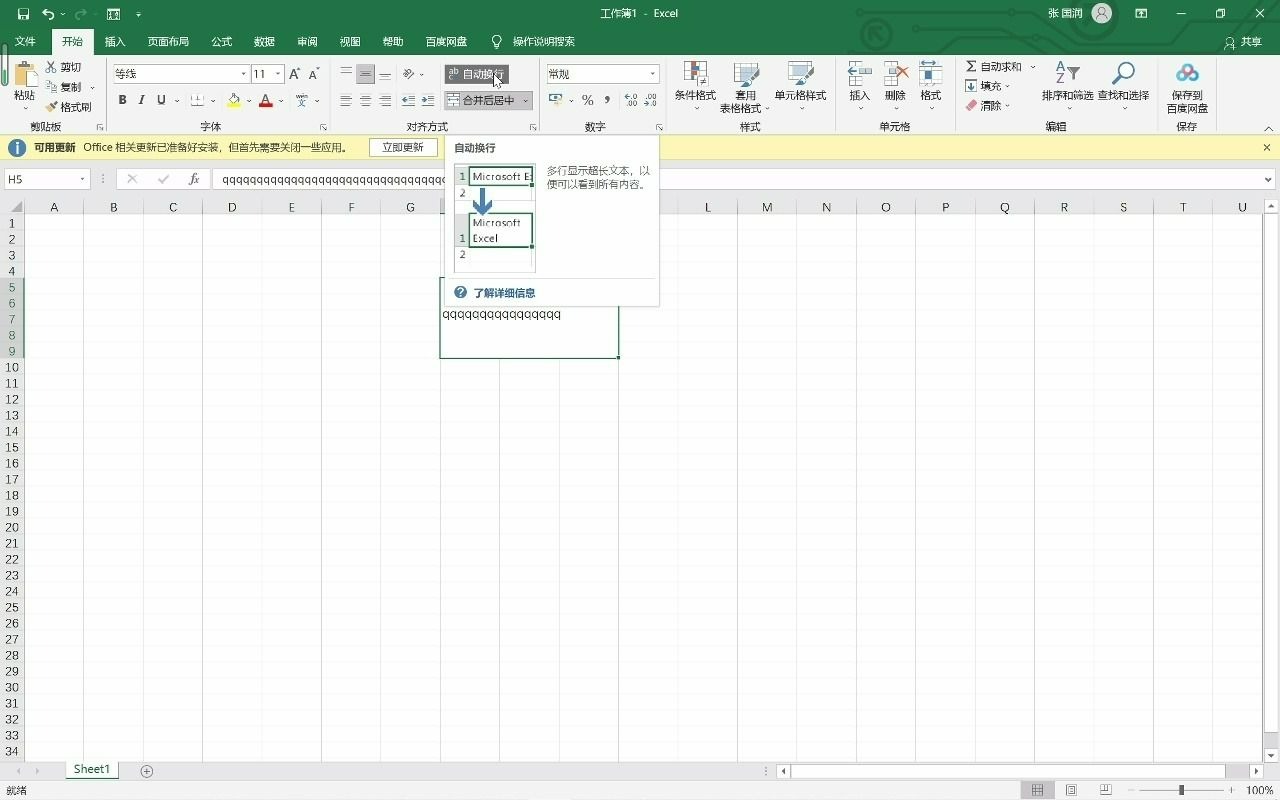Click the Clear (清除) eraser icon
The height and width of the screenshot is (800, 1280).
tap(971, 105)
